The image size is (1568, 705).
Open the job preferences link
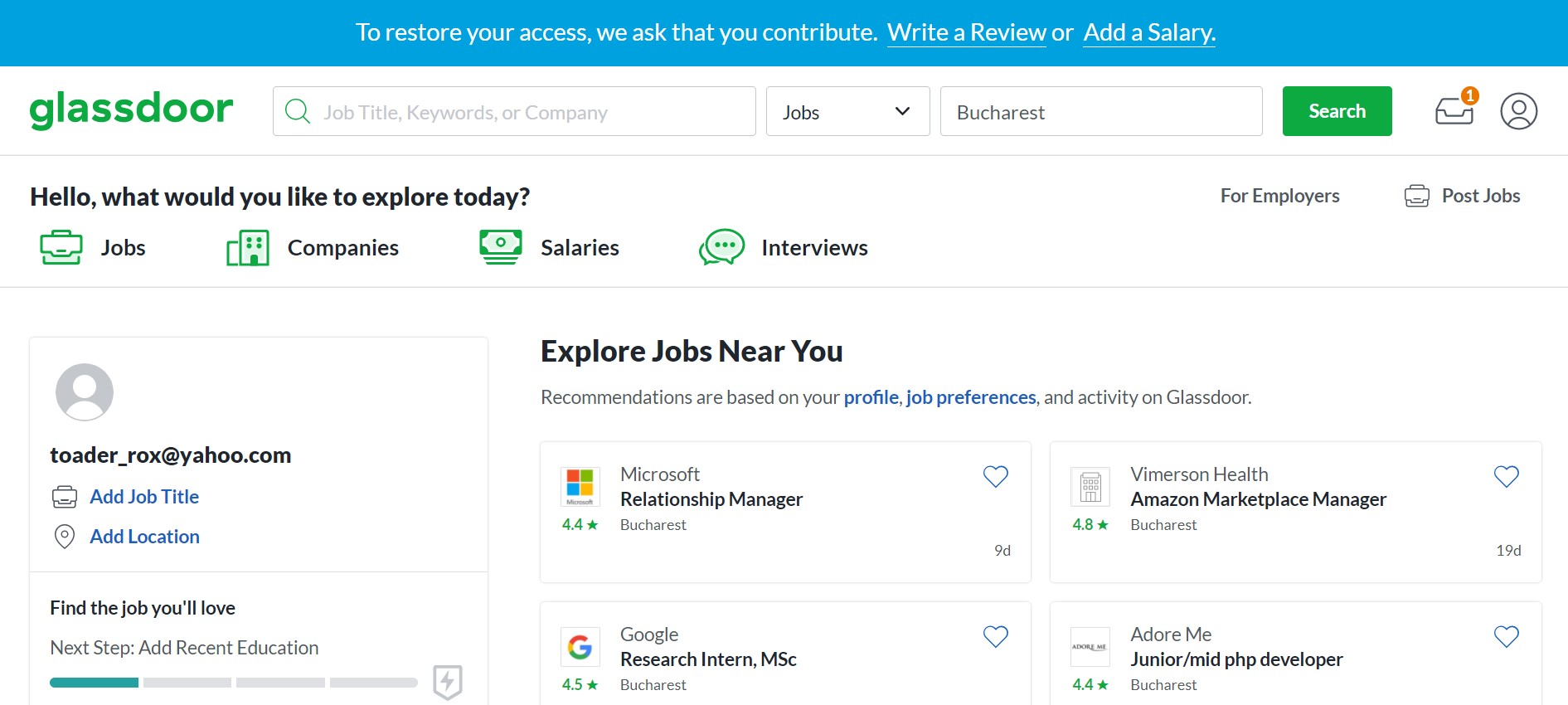[971, 397]
